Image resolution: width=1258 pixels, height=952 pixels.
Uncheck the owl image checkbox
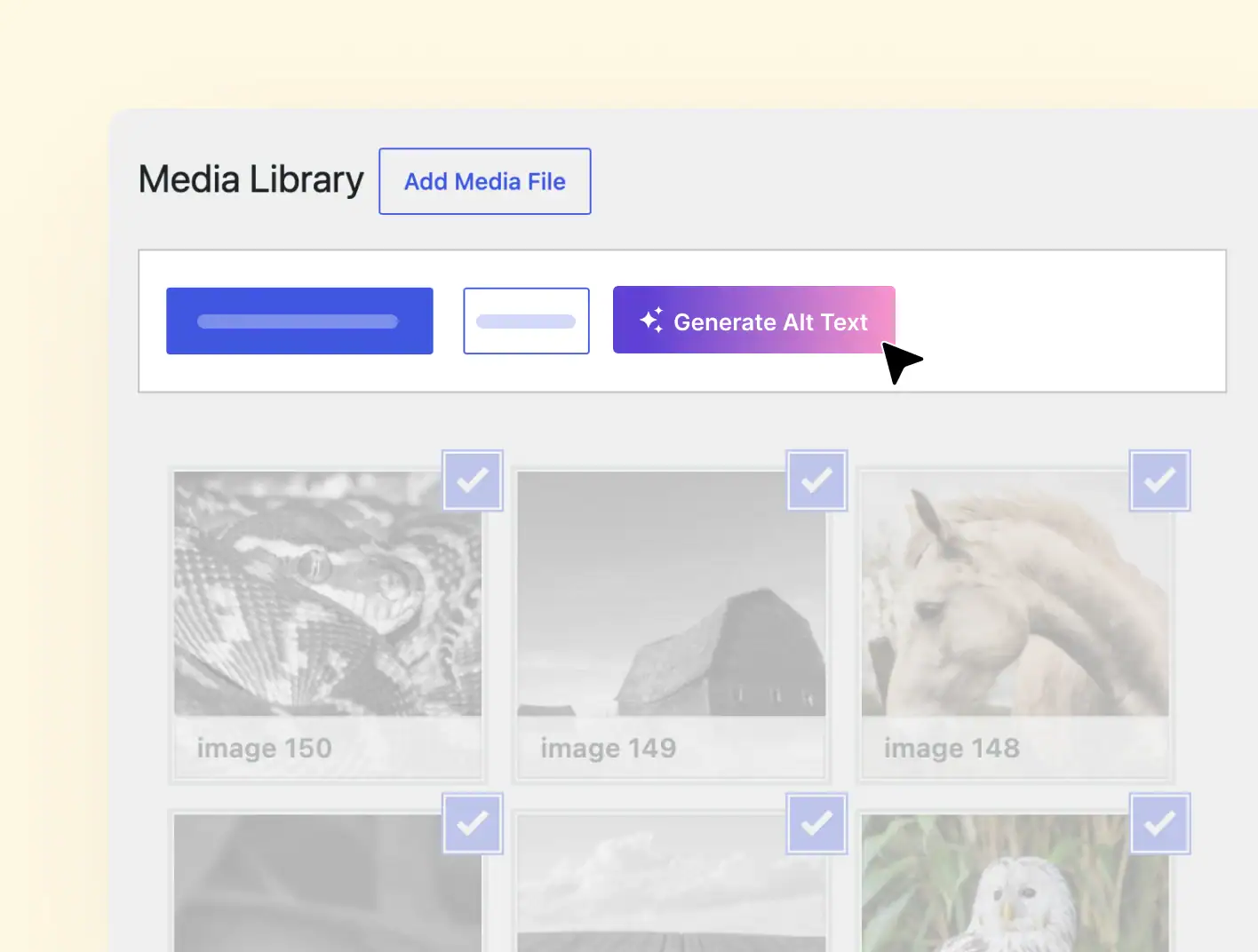point(1159,824)
